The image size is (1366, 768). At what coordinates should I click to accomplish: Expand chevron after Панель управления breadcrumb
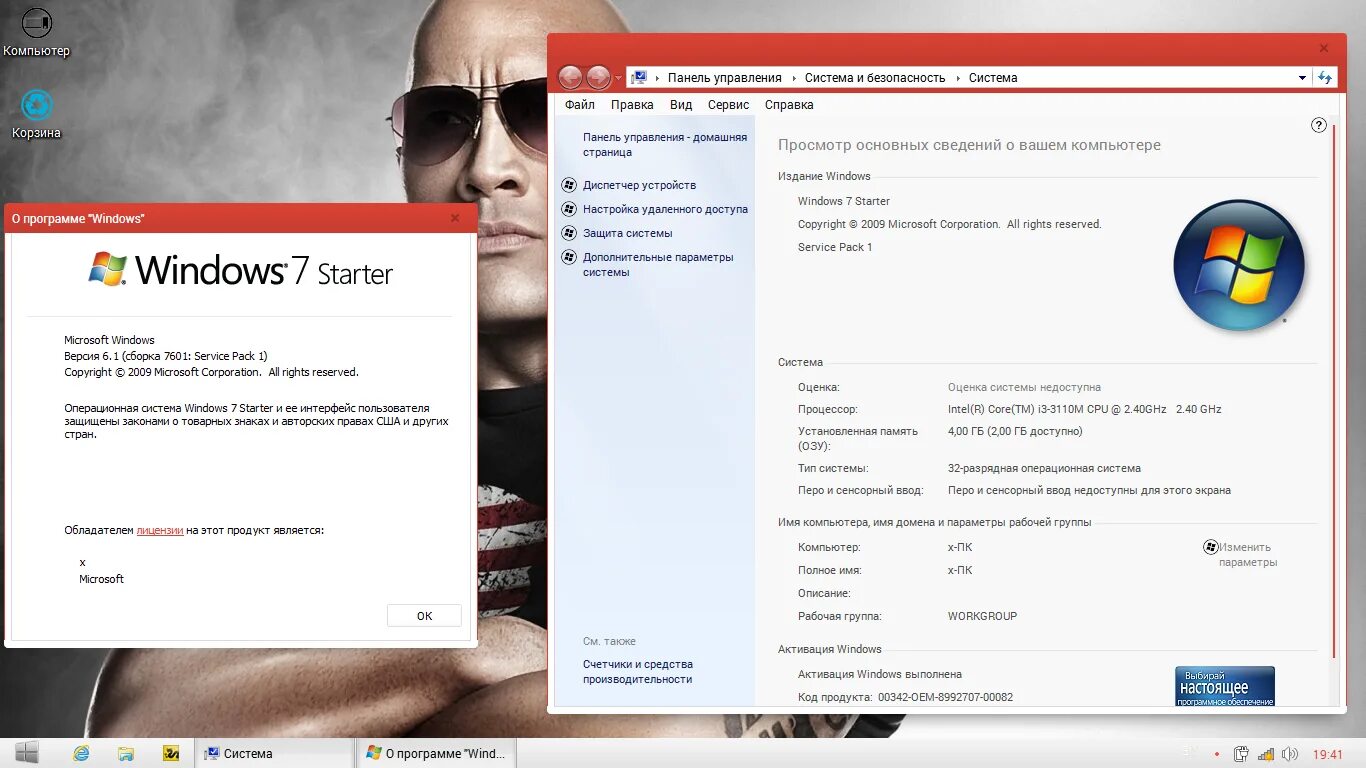pos(794,77)
